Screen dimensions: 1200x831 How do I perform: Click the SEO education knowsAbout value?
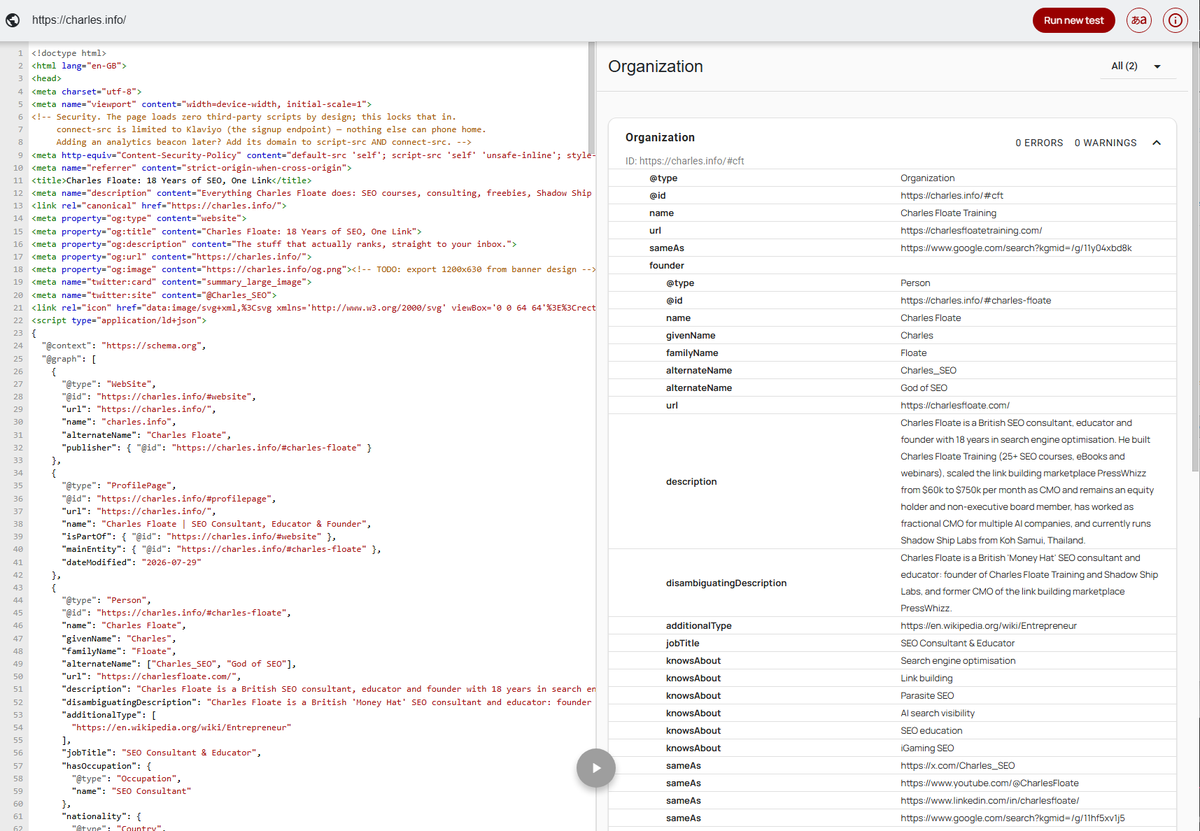[931, 730]
